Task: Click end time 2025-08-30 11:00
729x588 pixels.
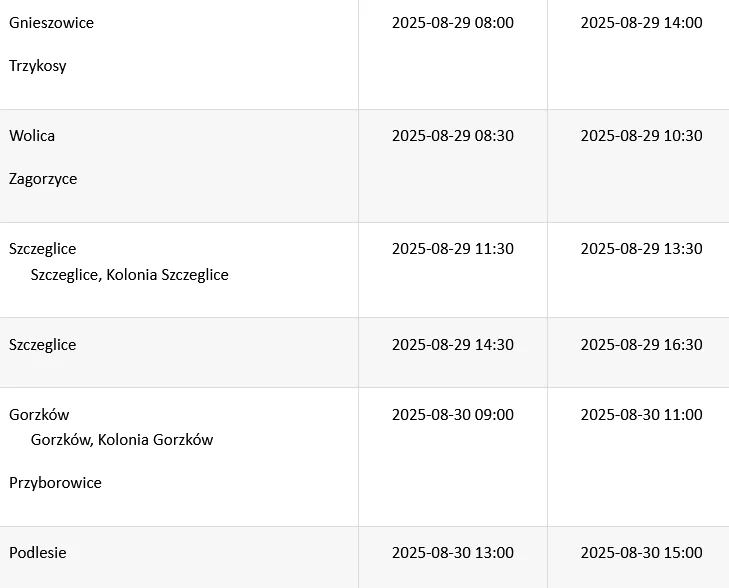Action: (x=642, y=415)
